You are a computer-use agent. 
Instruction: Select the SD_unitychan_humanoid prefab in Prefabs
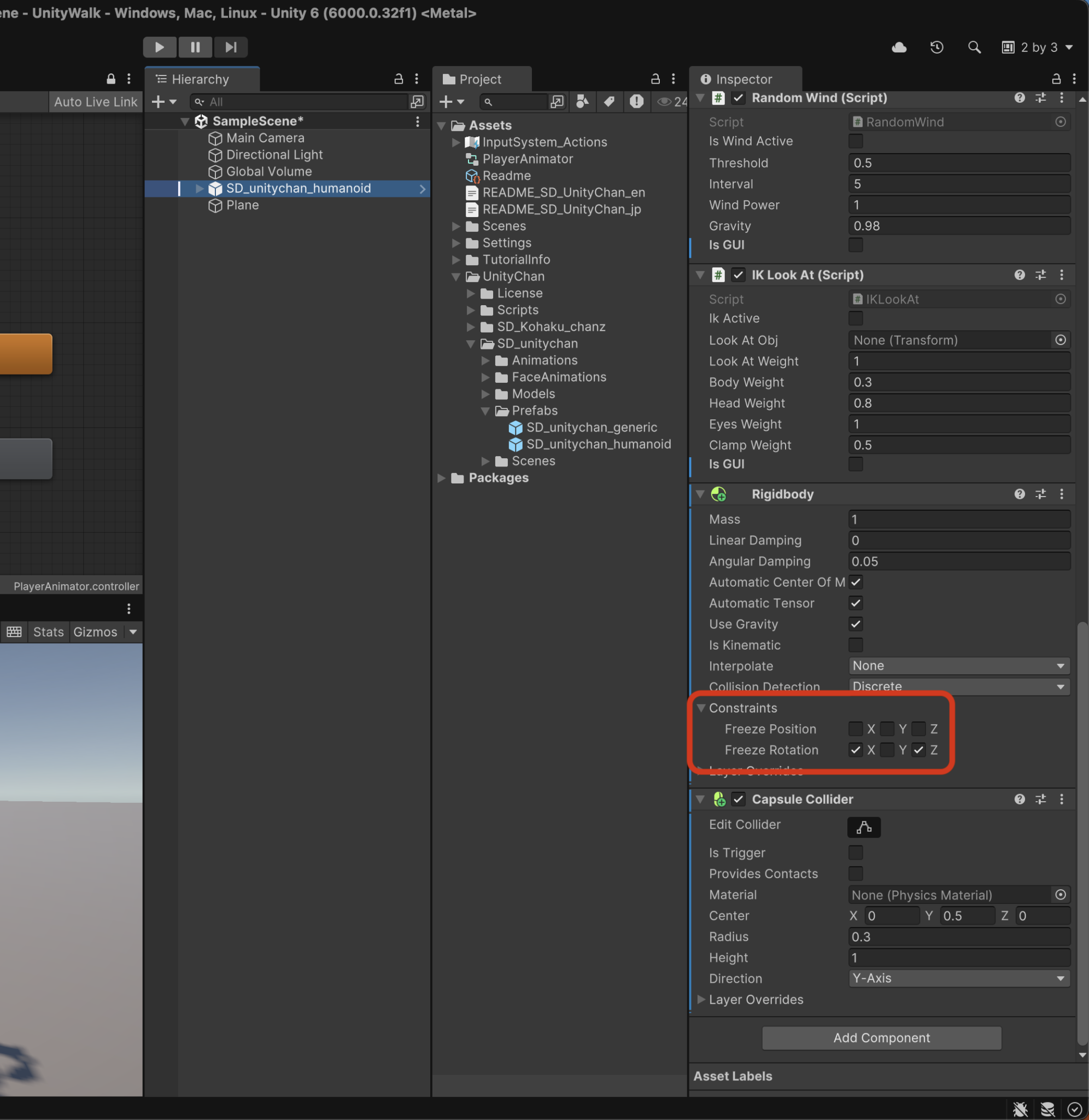[x=598, y=444]
